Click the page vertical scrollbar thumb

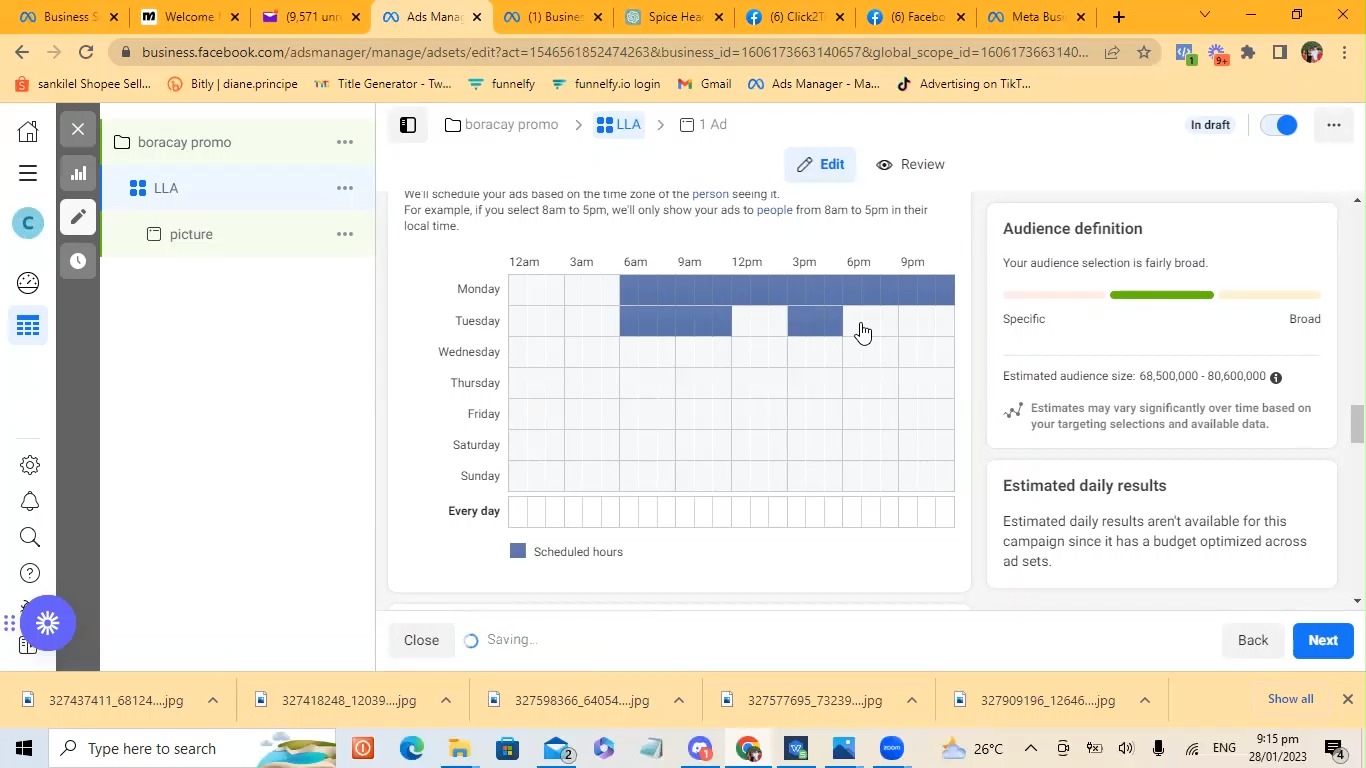click(x=1357, y=424)
